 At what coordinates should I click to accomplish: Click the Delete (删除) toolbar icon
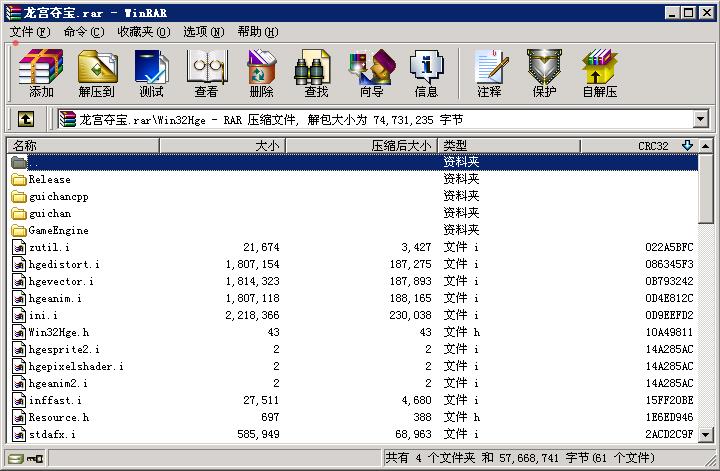pyautogui.click(x=261, y=74)
